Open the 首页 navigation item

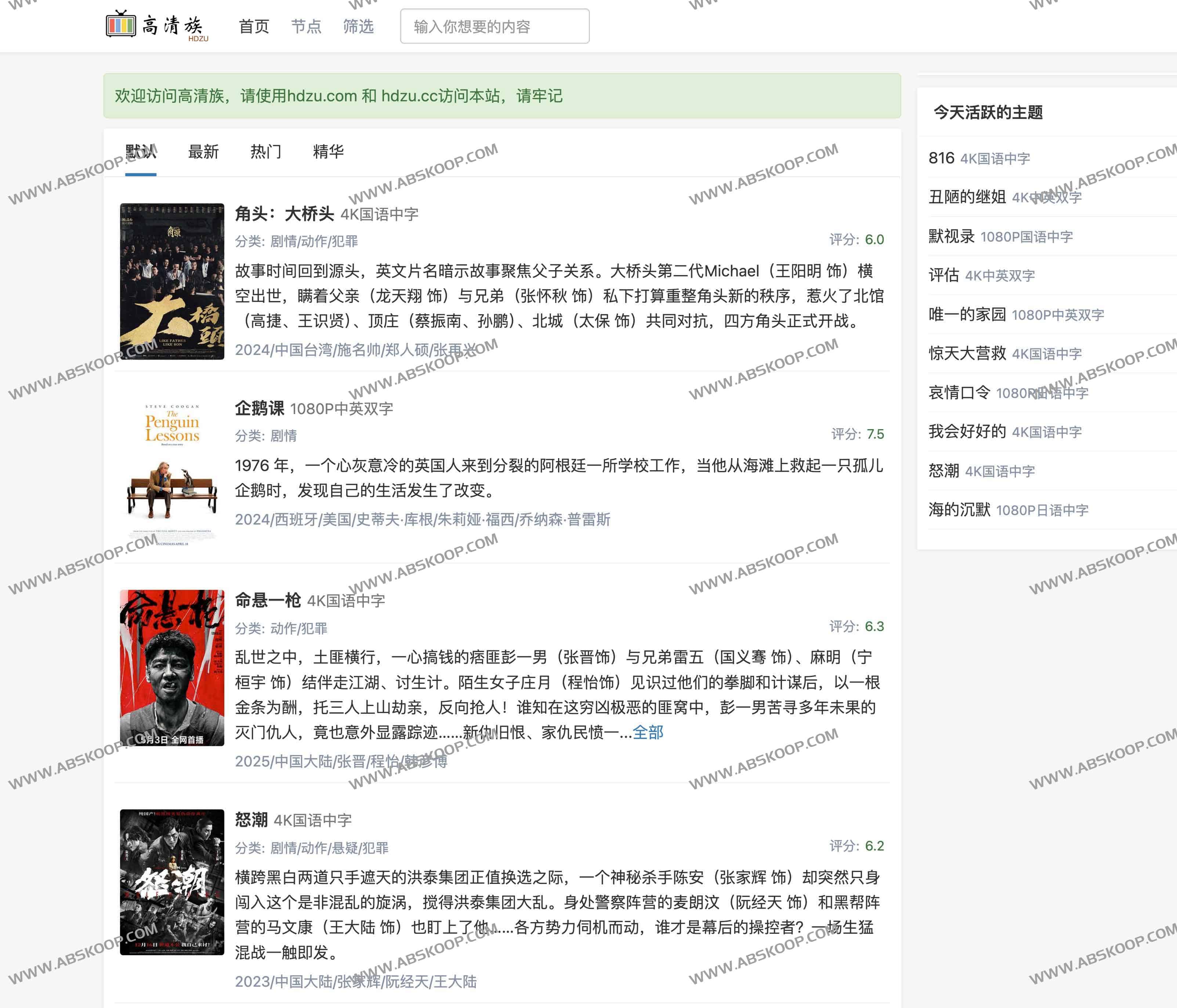[x=254, y=26]
